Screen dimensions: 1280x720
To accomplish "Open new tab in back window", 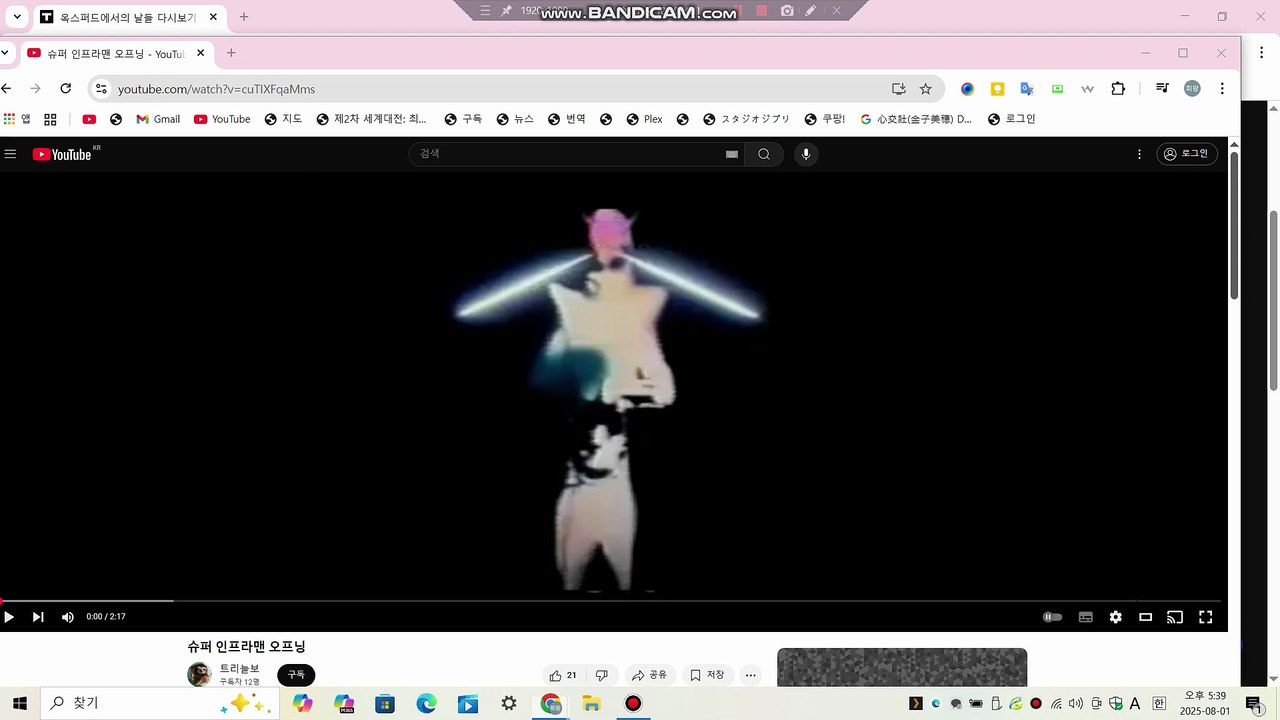I will click(244, 17).
